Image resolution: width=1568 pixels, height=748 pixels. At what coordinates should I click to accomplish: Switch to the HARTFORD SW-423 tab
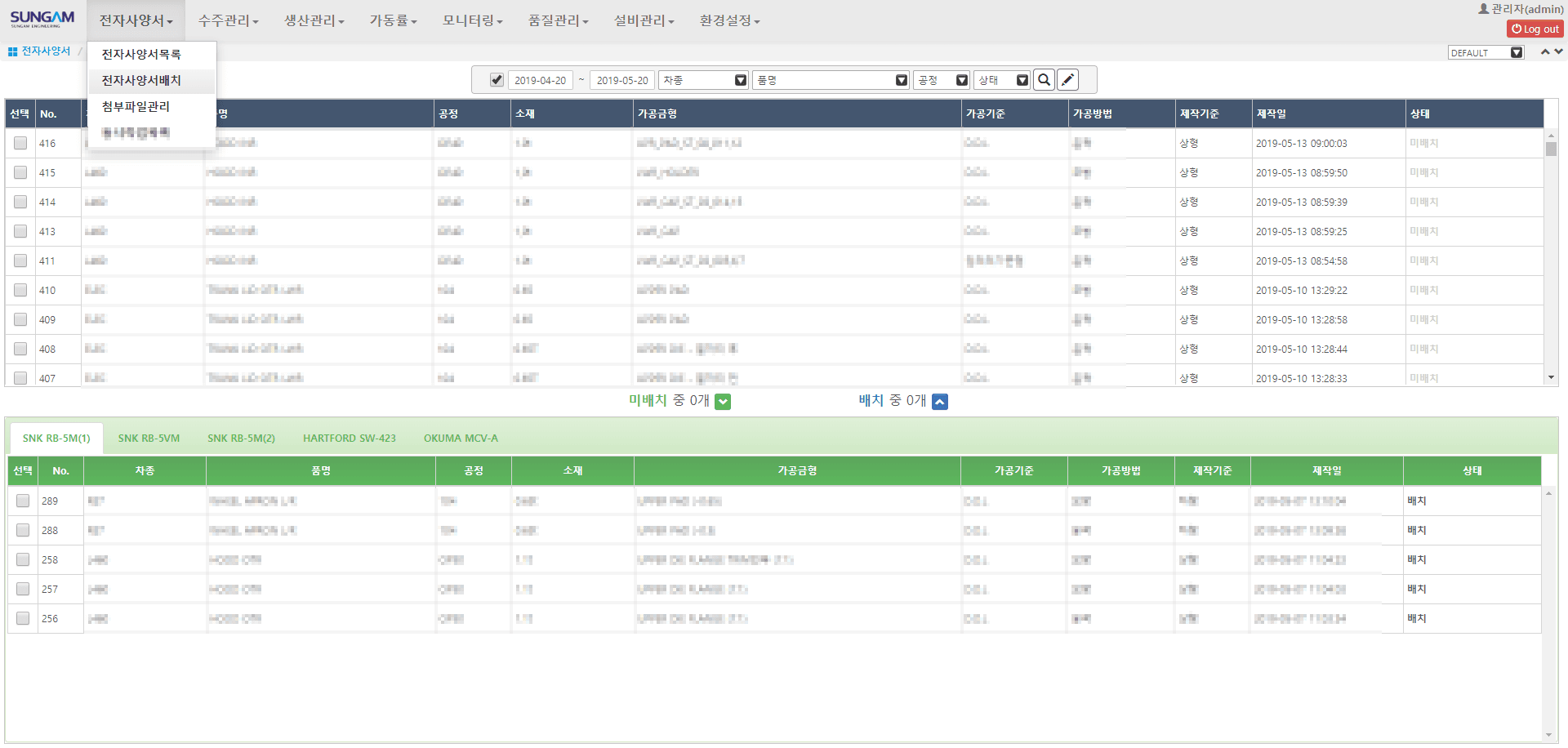pyautogui.click(x=350, y=438)
